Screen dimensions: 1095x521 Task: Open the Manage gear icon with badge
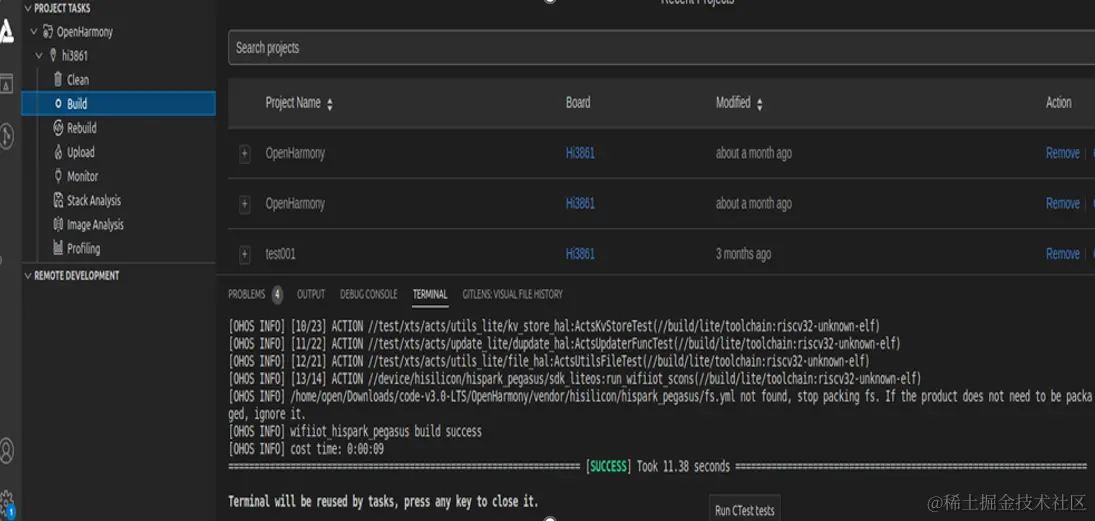coord(7,503)
